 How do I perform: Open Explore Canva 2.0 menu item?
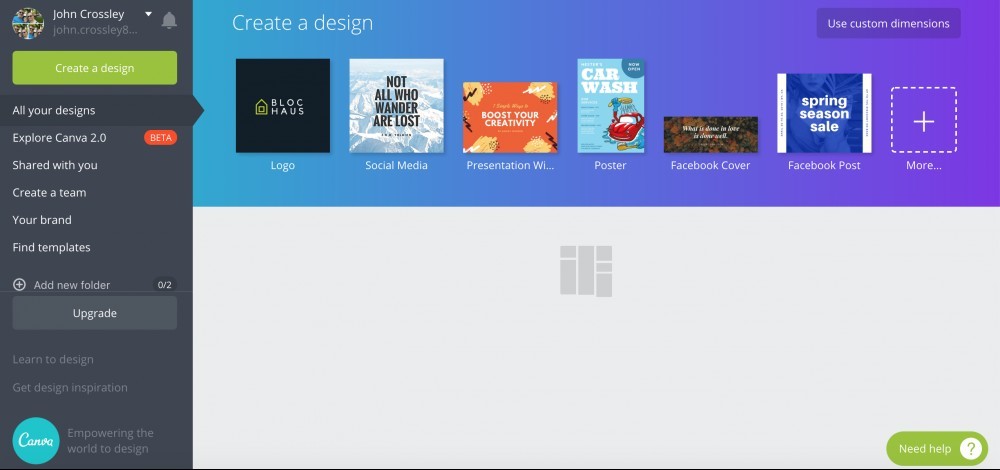pos(59,138)
